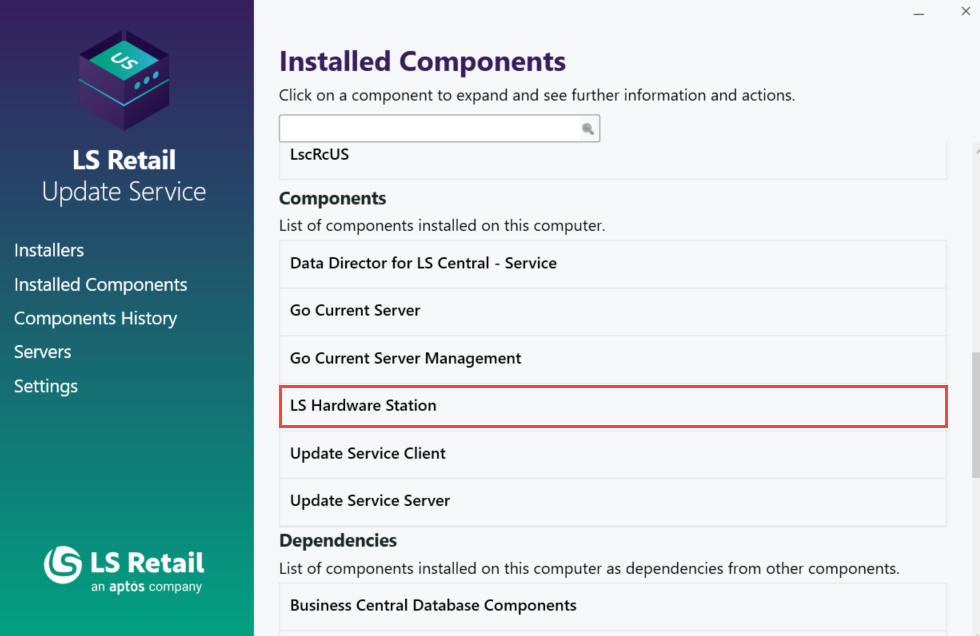The image size is (980, 636).
Task: Expand the LscRcUS entry
Action: (612, 156)
